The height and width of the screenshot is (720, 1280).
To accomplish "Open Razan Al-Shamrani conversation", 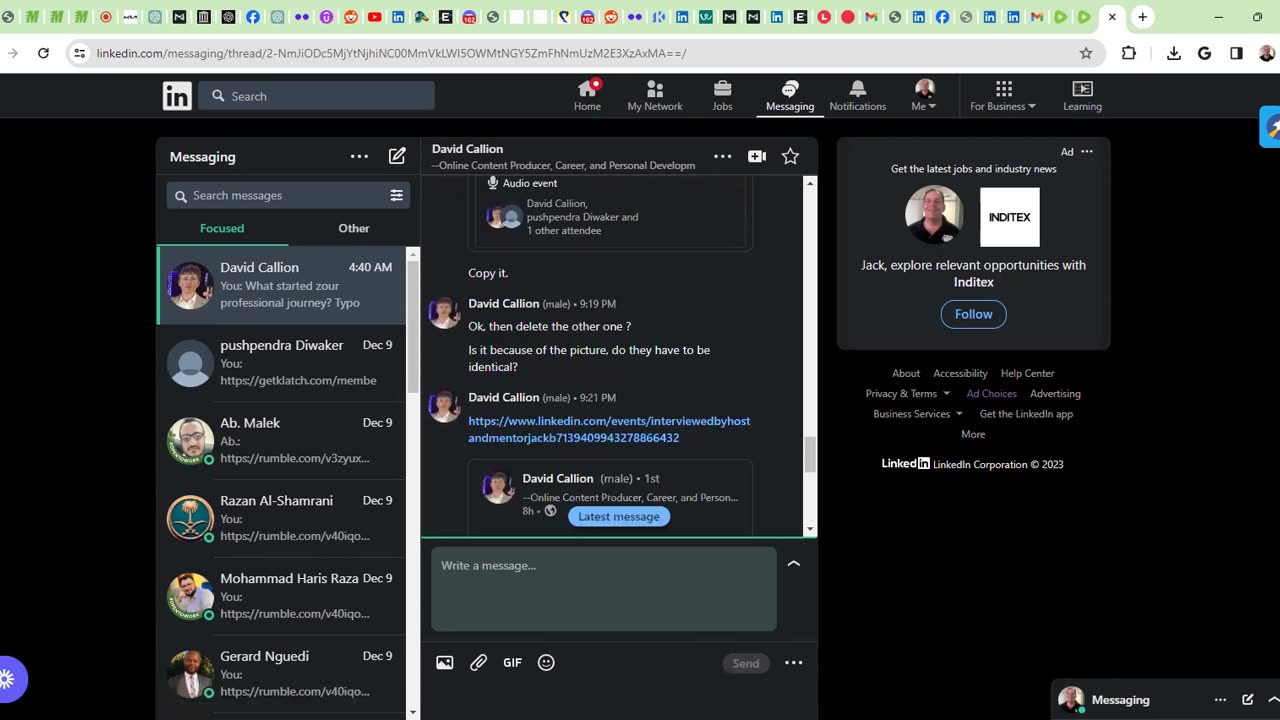I will [282, 518].
